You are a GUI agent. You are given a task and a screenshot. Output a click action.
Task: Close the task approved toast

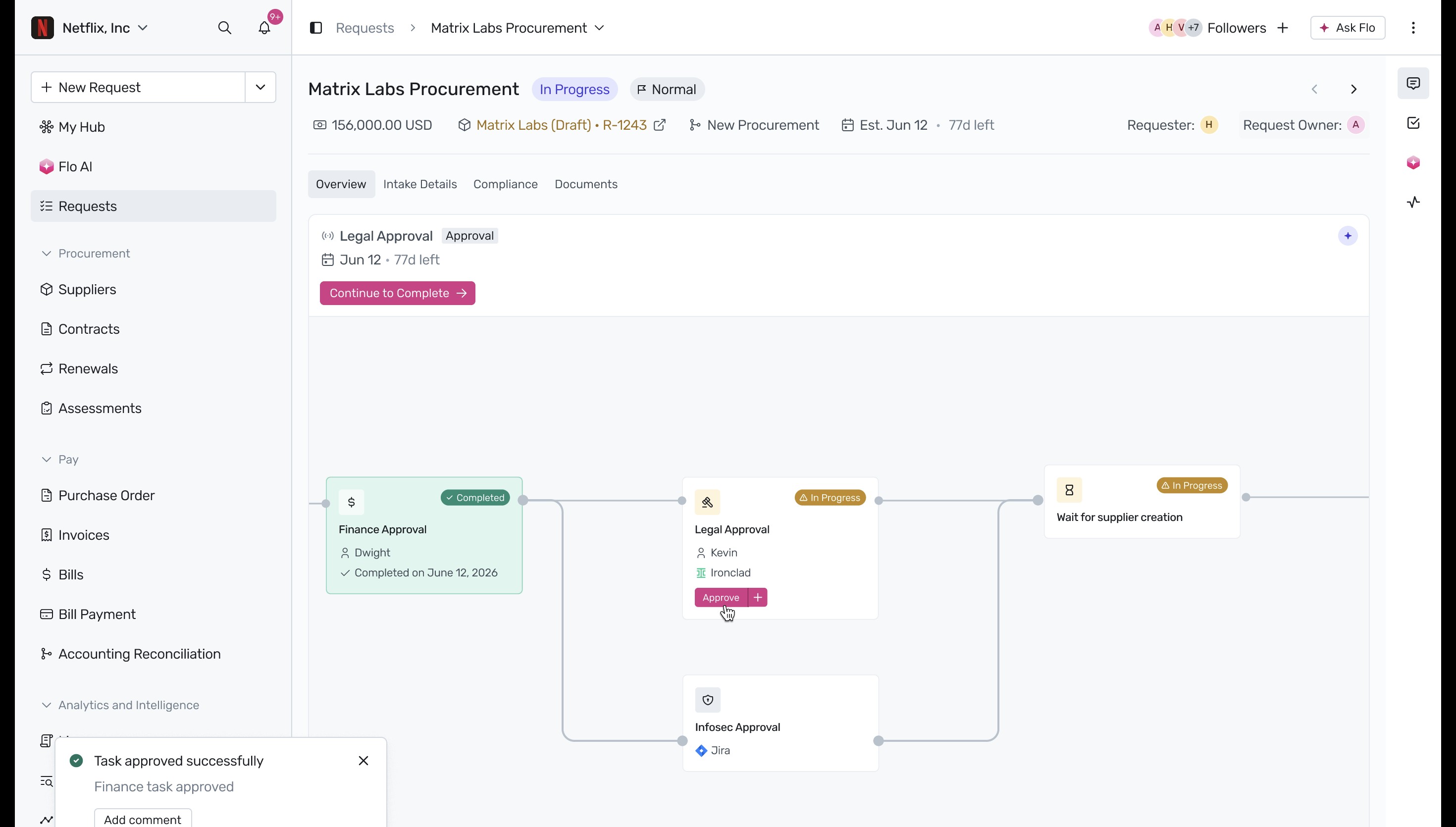click(x=364, y=761)
